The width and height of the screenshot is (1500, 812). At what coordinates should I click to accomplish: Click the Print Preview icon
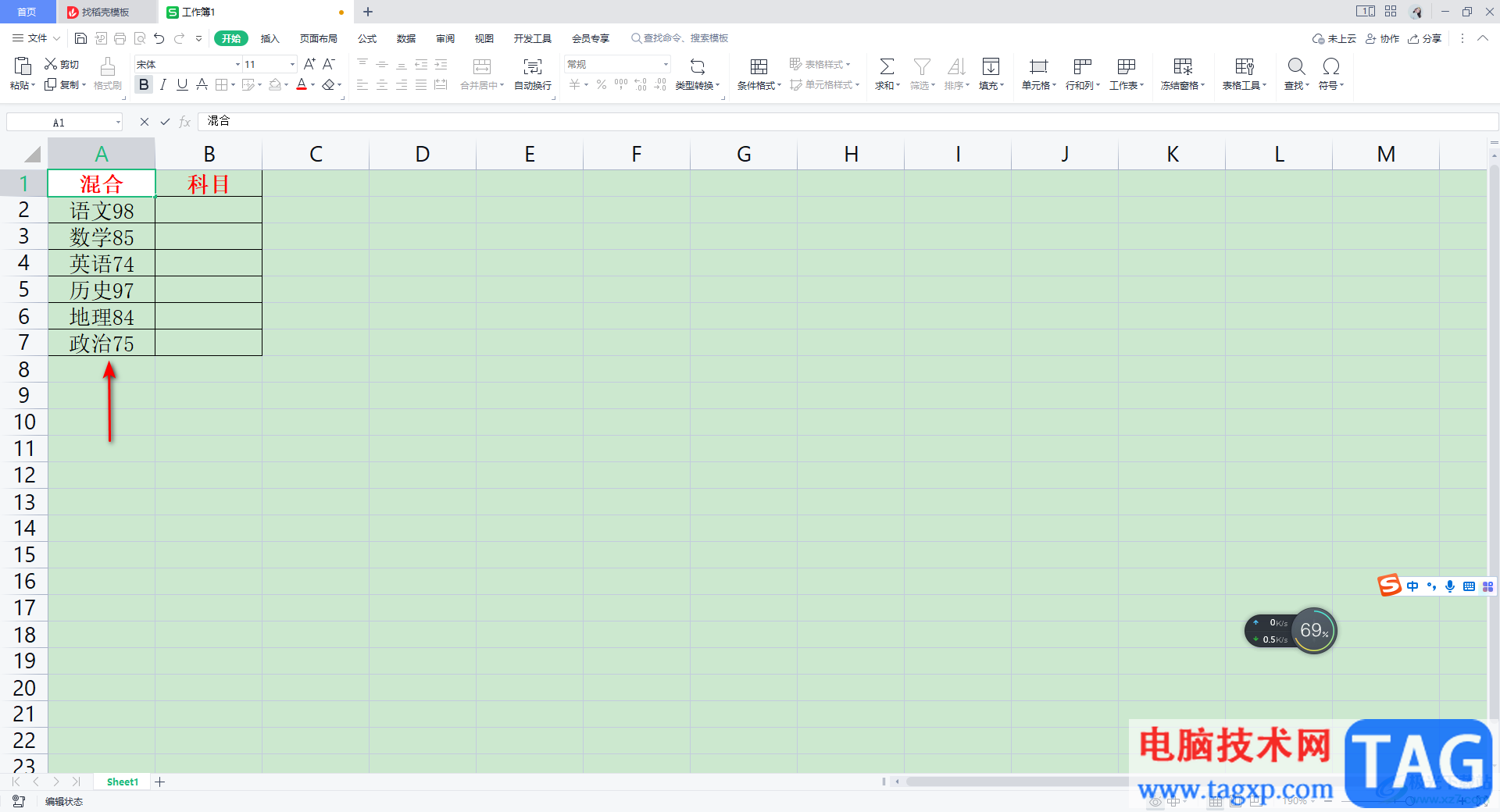pyautogui.click(x=140, y=38)
